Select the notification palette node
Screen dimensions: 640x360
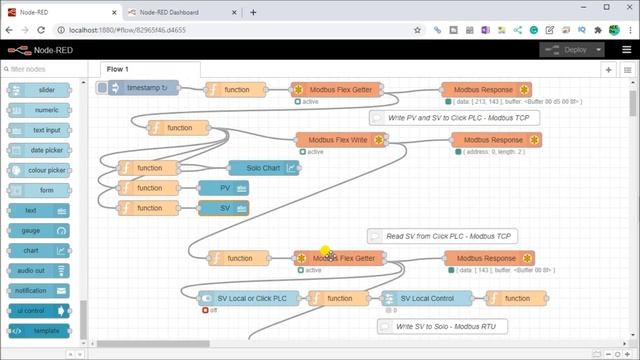[39, 291]
